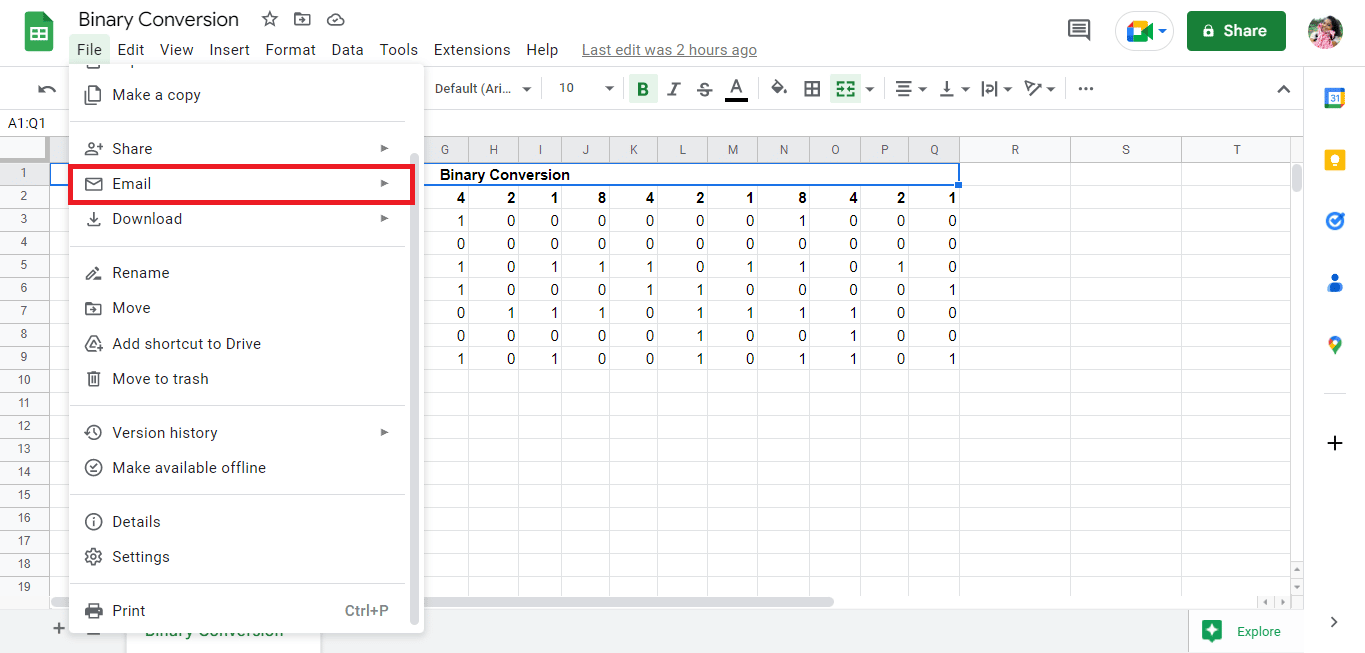Open the View menu

(x=177, y=50)
